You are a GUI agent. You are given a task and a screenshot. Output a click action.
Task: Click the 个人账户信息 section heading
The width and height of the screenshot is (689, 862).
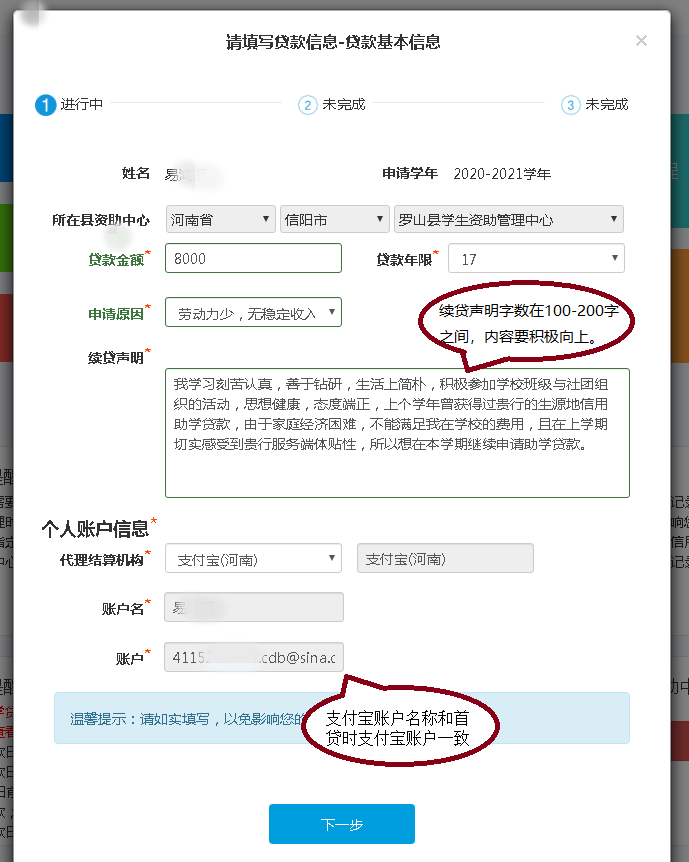(x=96, y=527)
